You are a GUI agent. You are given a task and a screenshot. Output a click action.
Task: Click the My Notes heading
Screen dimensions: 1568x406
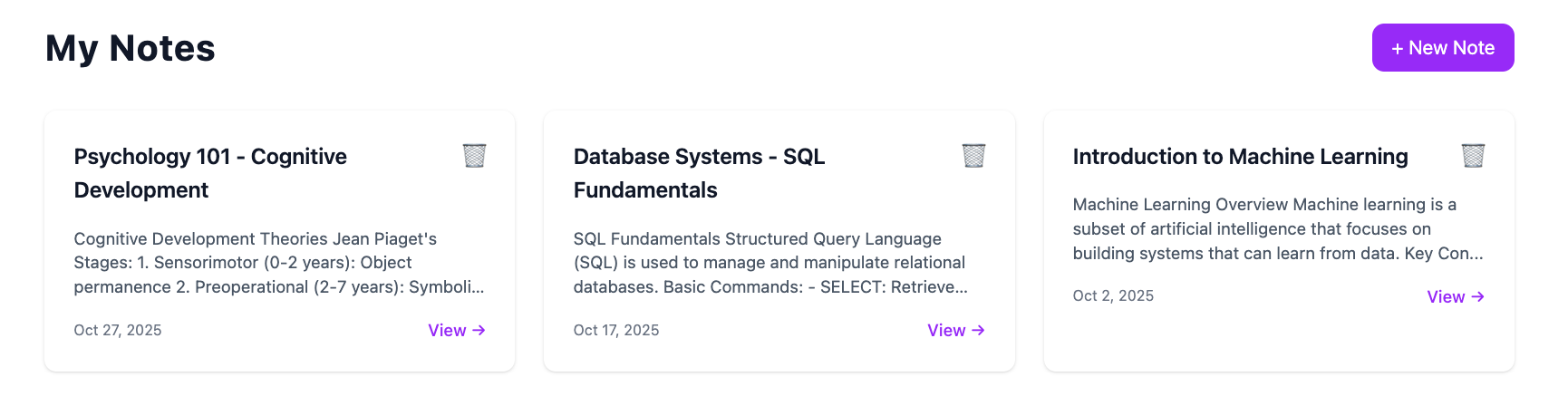coord(131,48)
